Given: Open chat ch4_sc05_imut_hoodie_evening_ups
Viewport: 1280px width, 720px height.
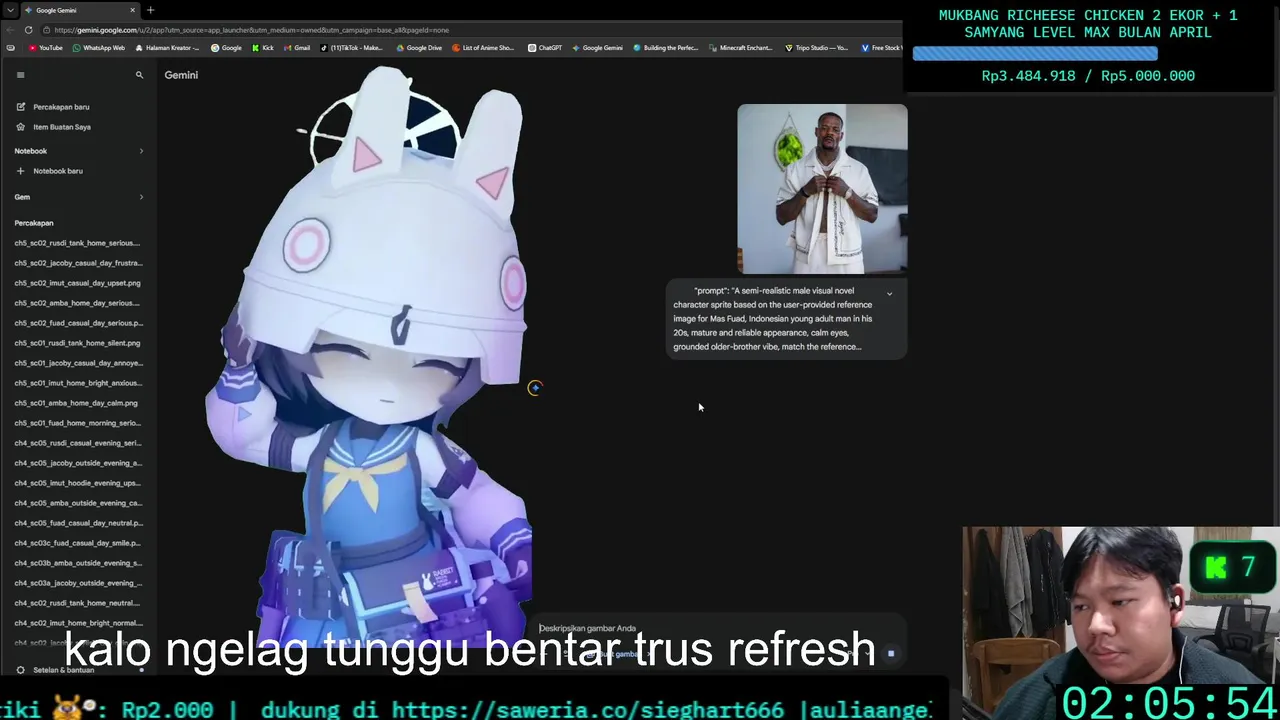Looking at the screenshot, I should coord(77,483).
